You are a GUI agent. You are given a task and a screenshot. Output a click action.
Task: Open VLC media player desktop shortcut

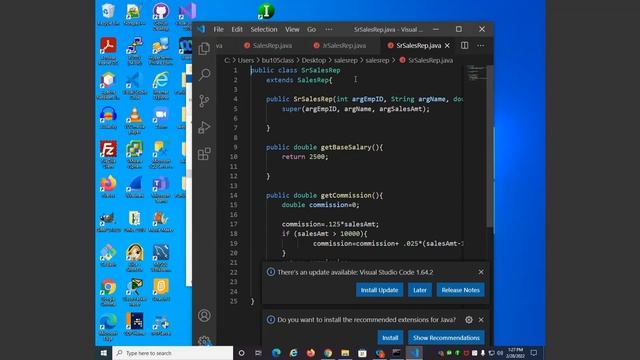click(x=135, y=121)
